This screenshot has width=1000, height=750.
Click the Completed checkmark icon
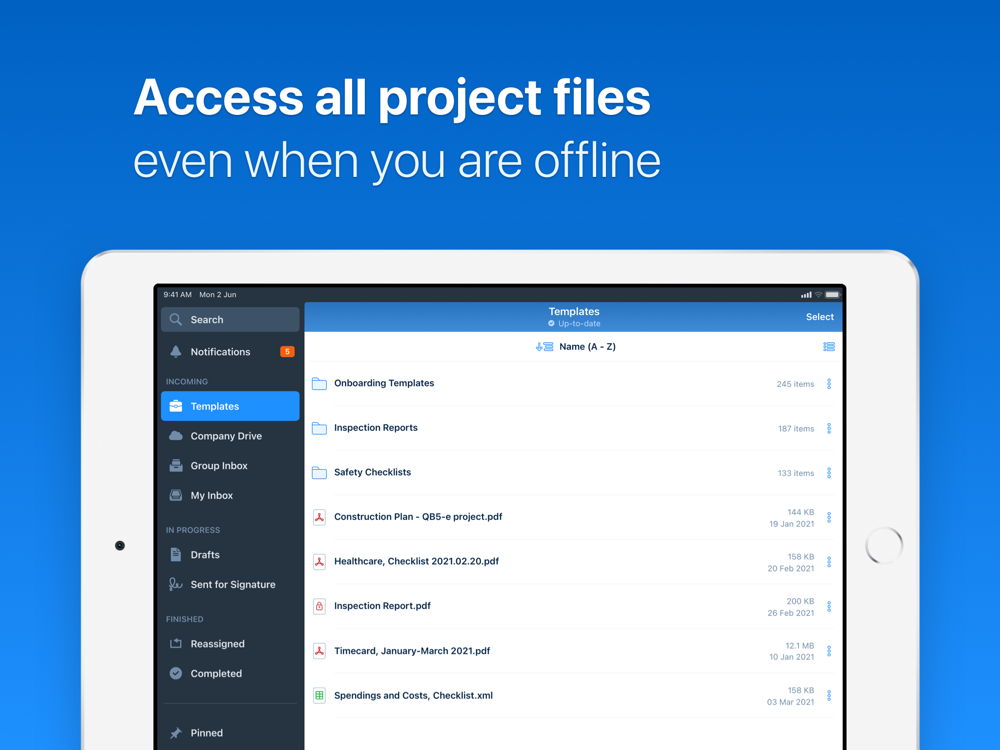click(176, 673)
